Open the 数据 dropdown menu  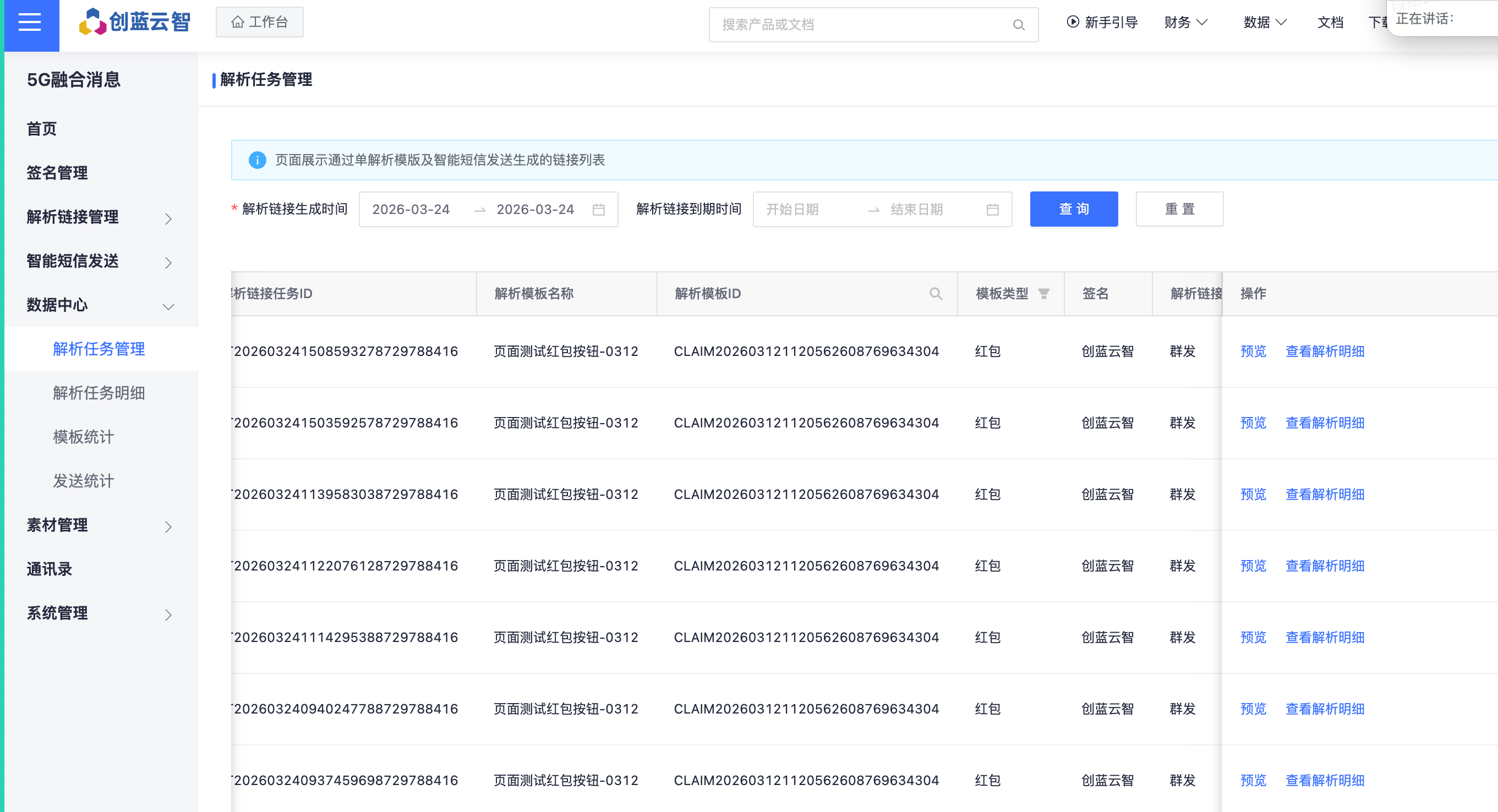(1264, 23)
